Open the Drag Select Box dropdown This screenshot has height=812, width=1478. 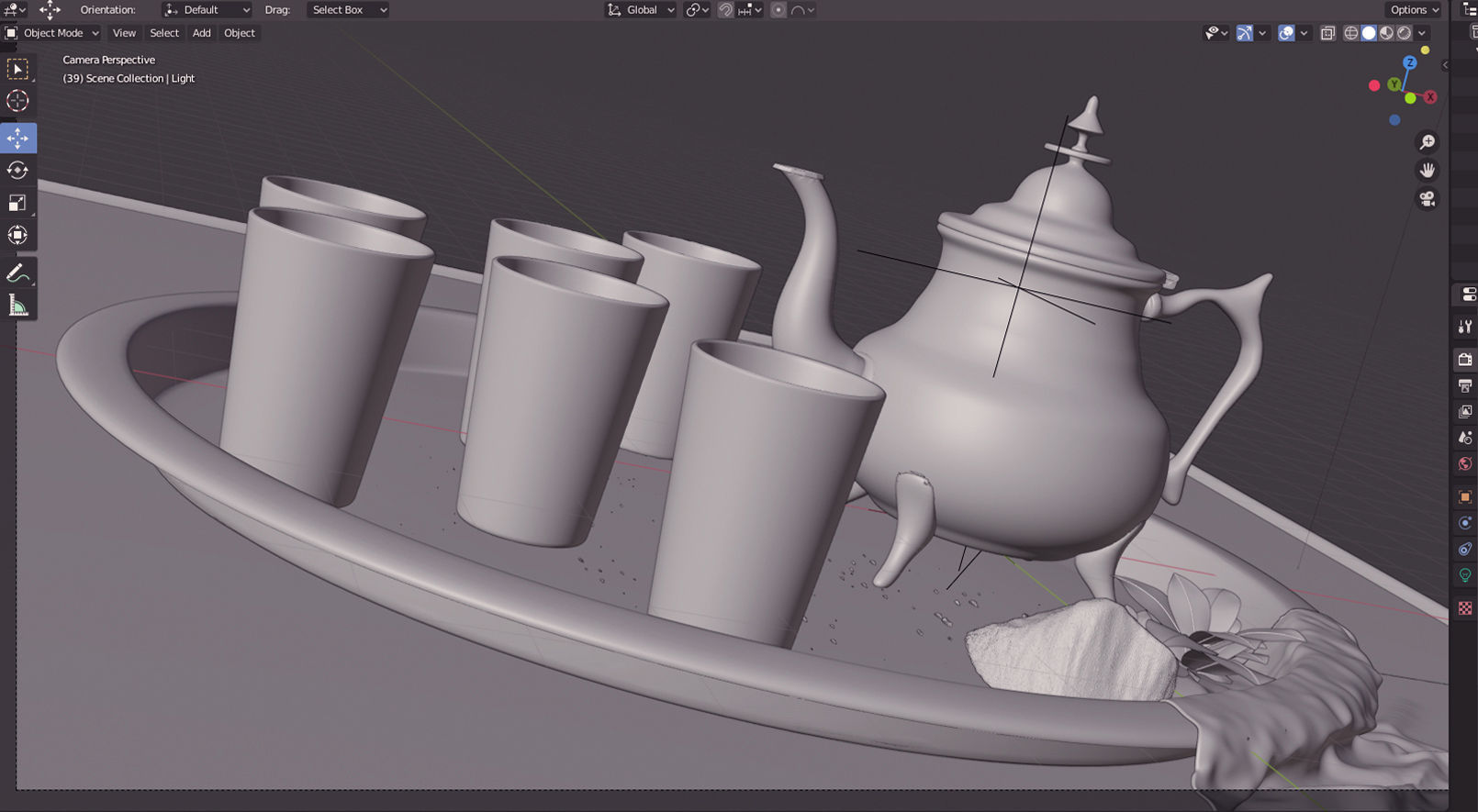point(347,10)
